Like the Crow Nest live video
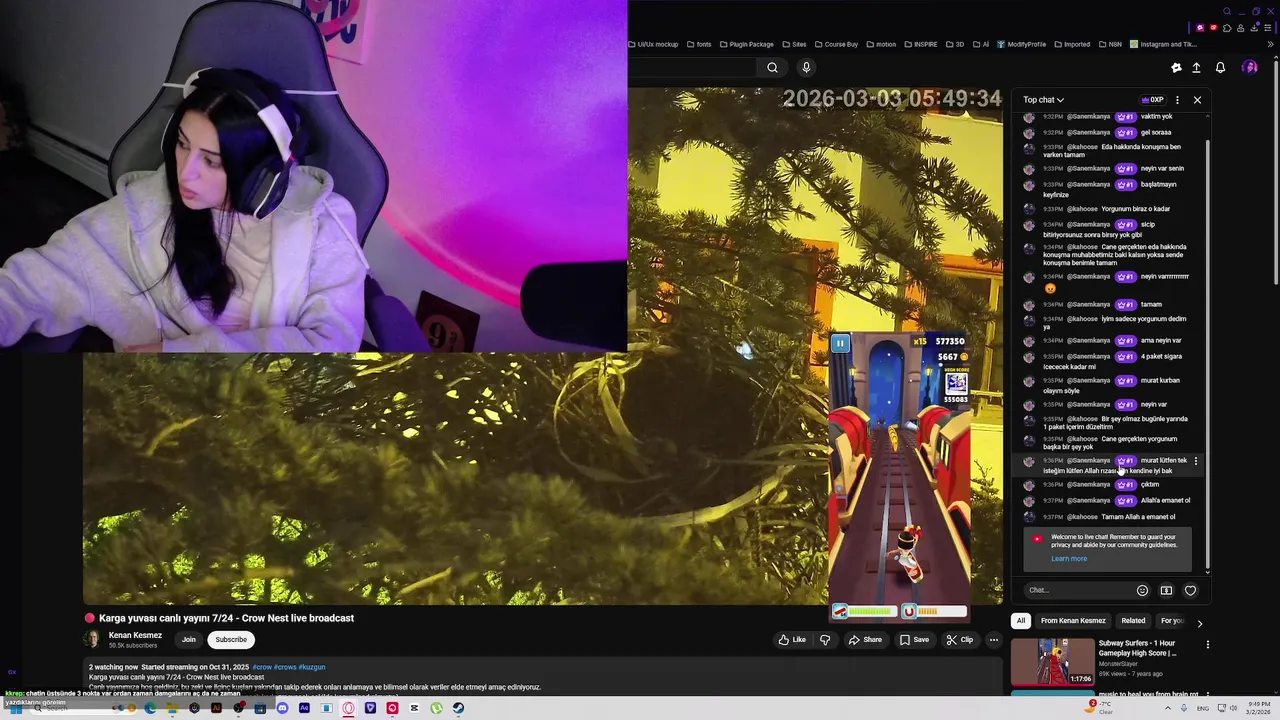Viewport: 1280px width, 720px height. (792, 639)
